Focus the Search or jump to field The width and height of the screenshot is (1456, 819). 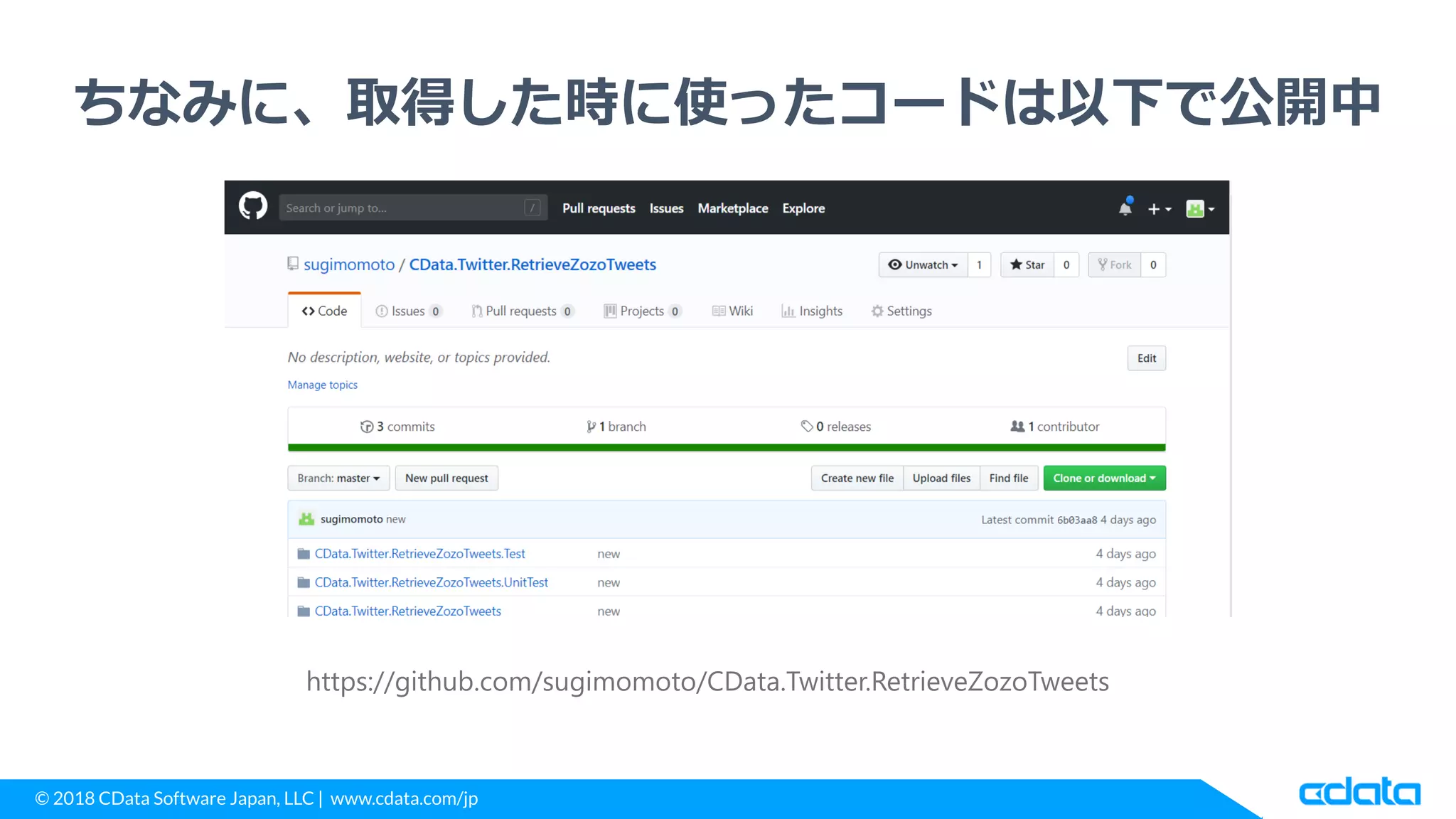point(413,208)
